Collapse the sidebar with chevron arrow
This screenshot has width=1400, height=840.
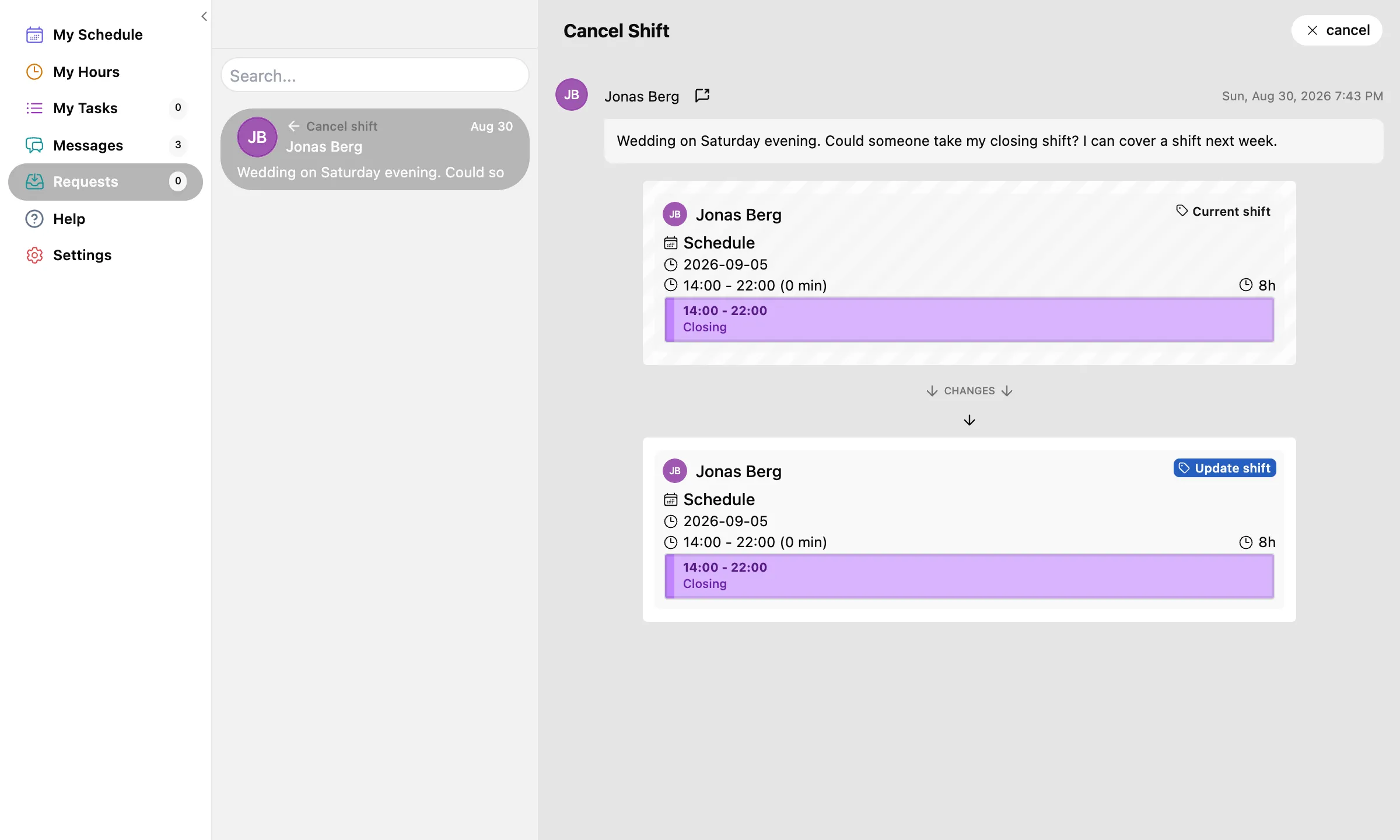(204, 16)
